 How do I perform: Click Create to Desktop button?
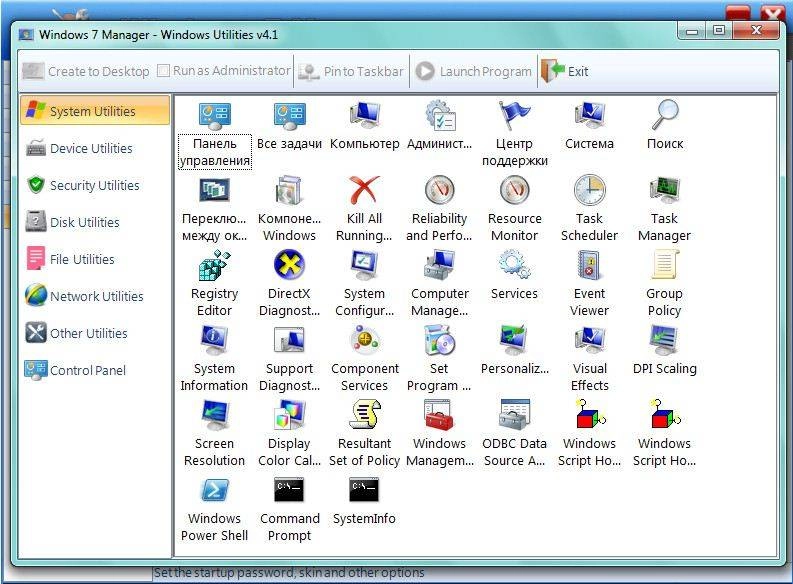[86, 71]
